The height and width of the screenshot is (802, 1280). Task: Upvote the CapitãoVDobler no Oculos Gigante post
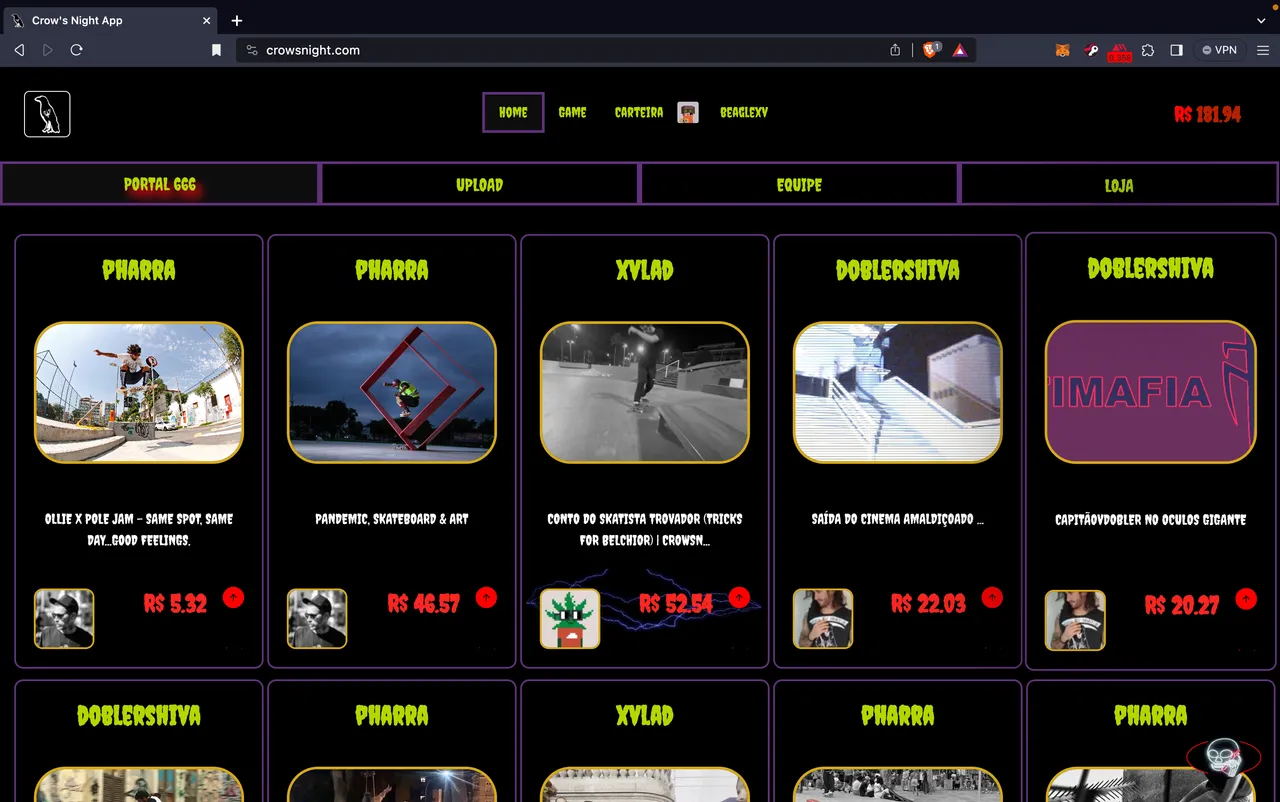[x=1246, y=598]
